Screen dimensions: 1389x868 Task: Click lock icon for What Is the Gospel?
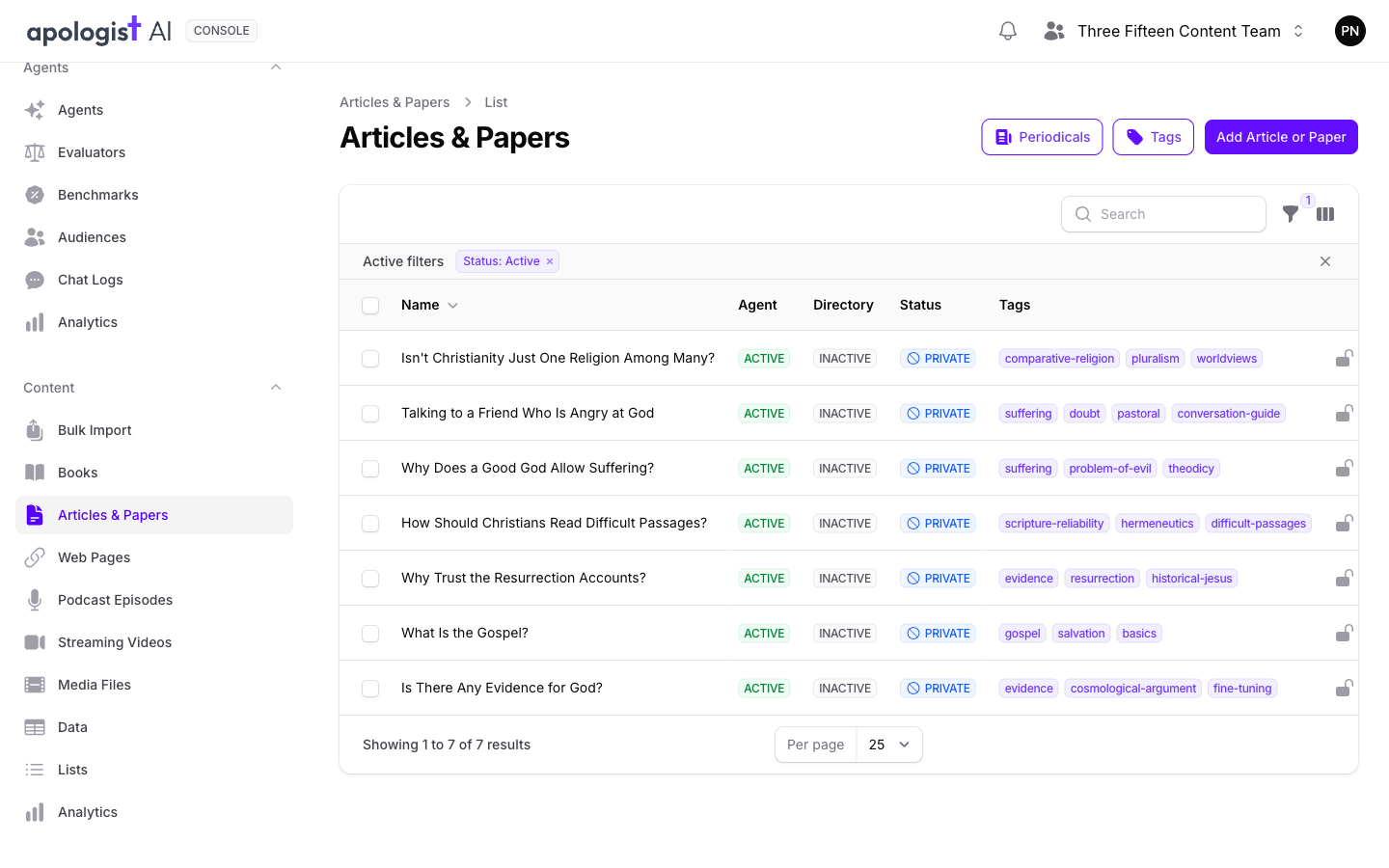[x=1344, y=633]
